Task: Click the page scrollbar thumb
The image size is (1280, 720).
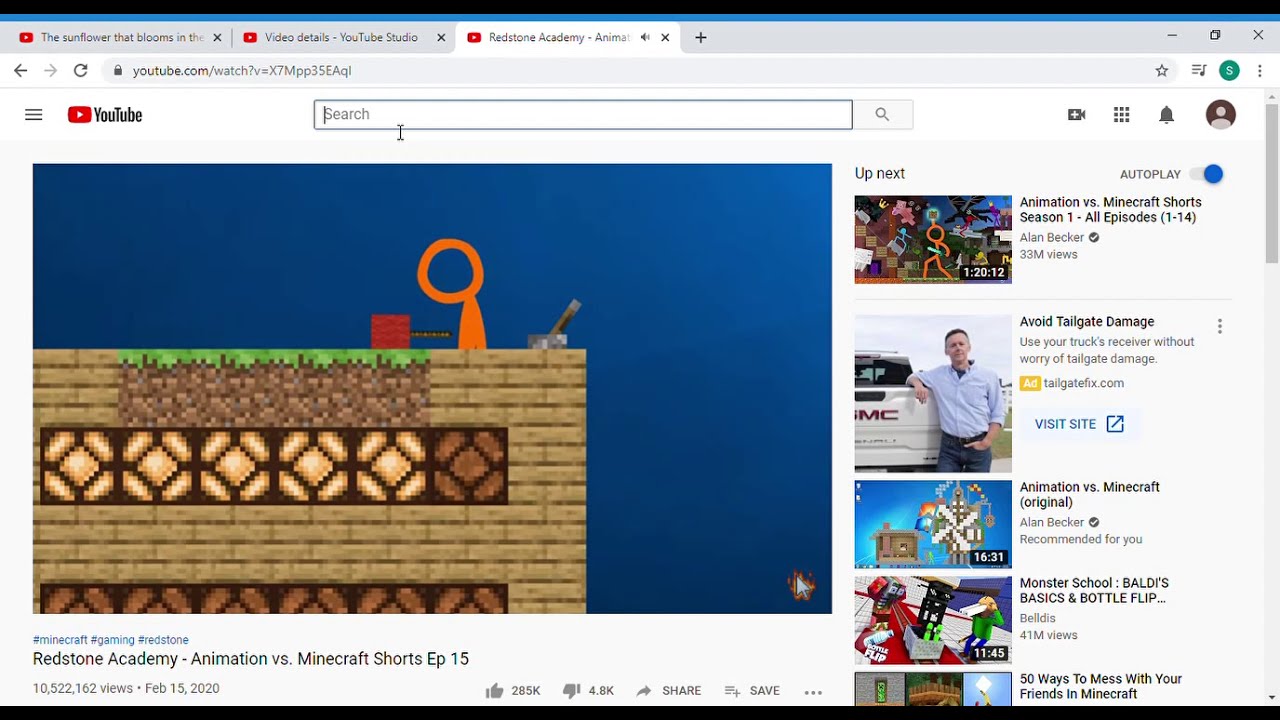Action: [1272, 185]
